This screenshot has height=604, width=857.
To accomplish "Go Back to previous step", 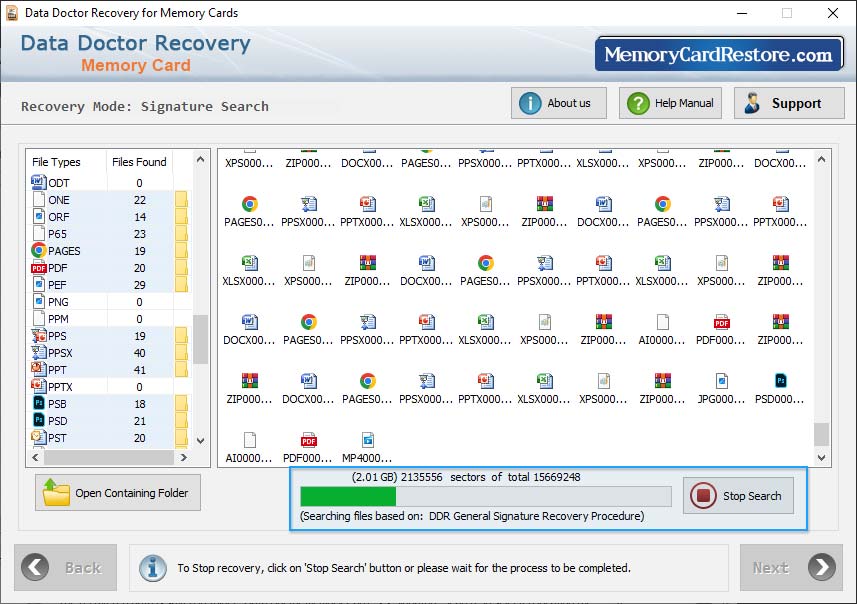I will pyautogui.click(x=66, y=567).
